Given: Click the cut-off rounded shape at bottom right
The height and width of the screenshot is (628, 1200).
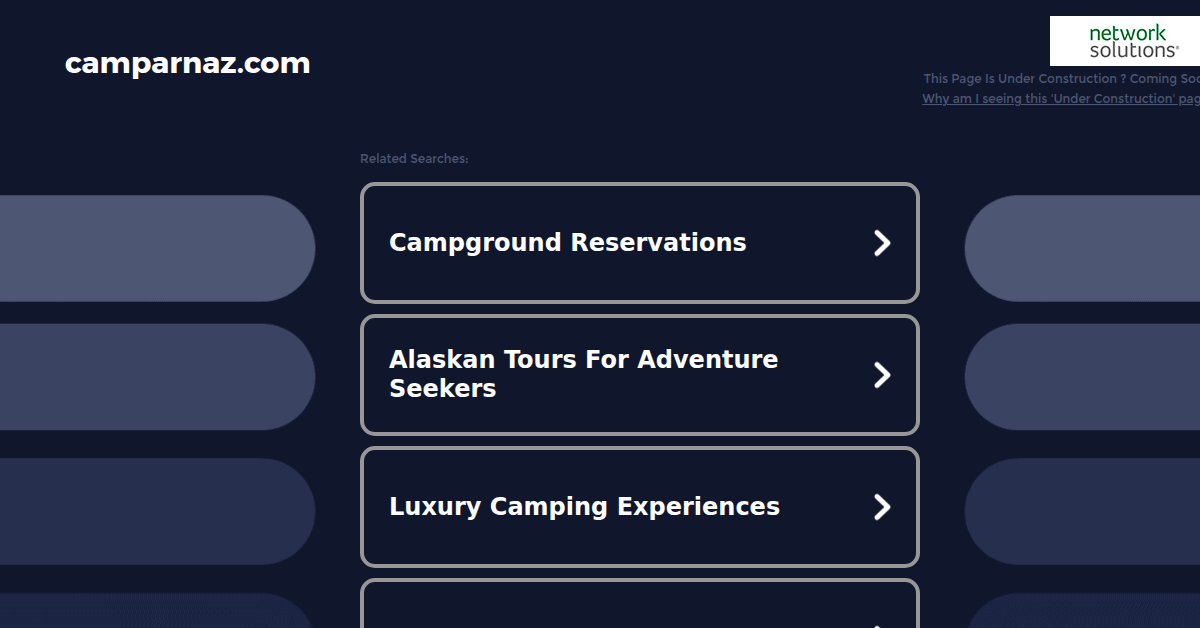Looking at the screenshot, I should pyautogui.click(x=1082, y=612).
